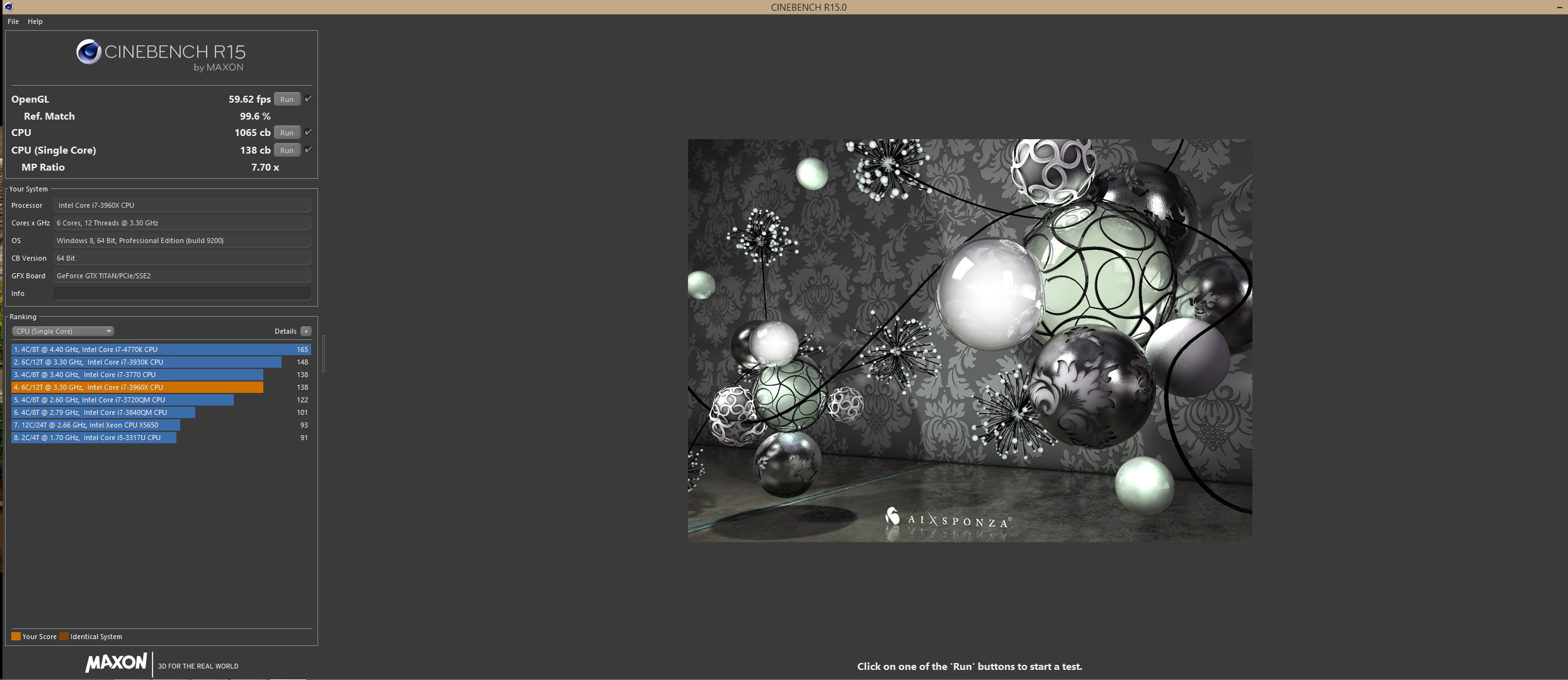Viewport: 1568px width, 680px height.
Task: Select ranking row 8 i5-3317U CPU
Action: [x=161, y=438]
